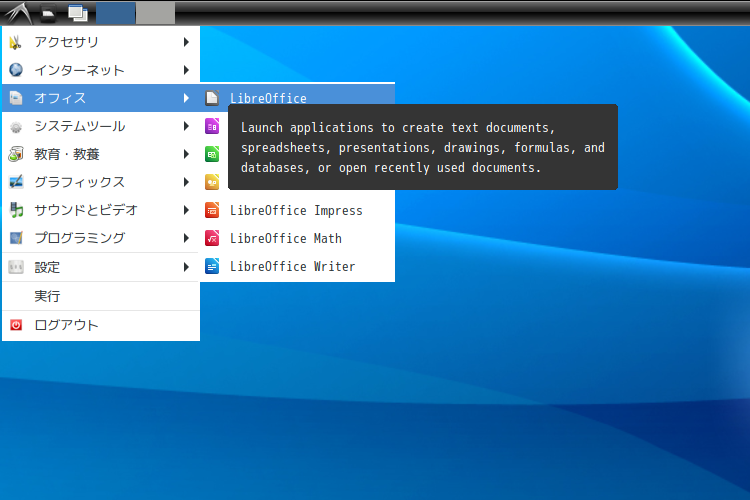
Task: Expand the グラフィックス submenu arrow
Action: [187, 182]
